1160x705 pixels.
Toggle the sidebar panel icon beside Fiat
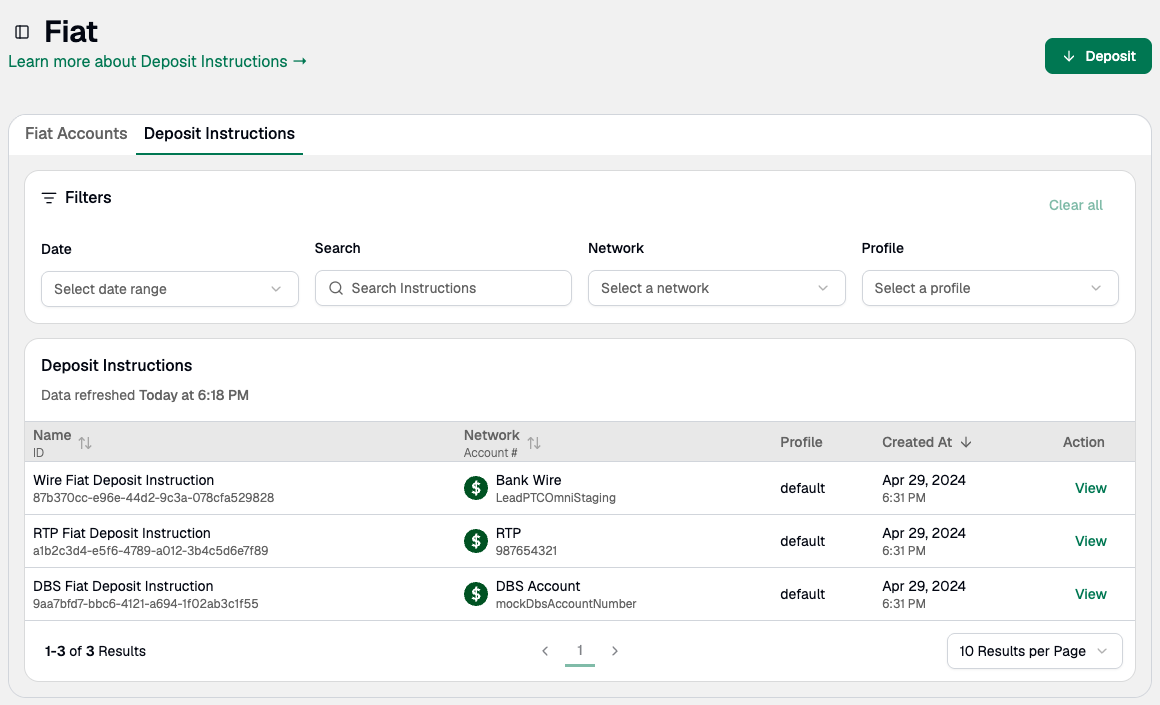point(22,32)
